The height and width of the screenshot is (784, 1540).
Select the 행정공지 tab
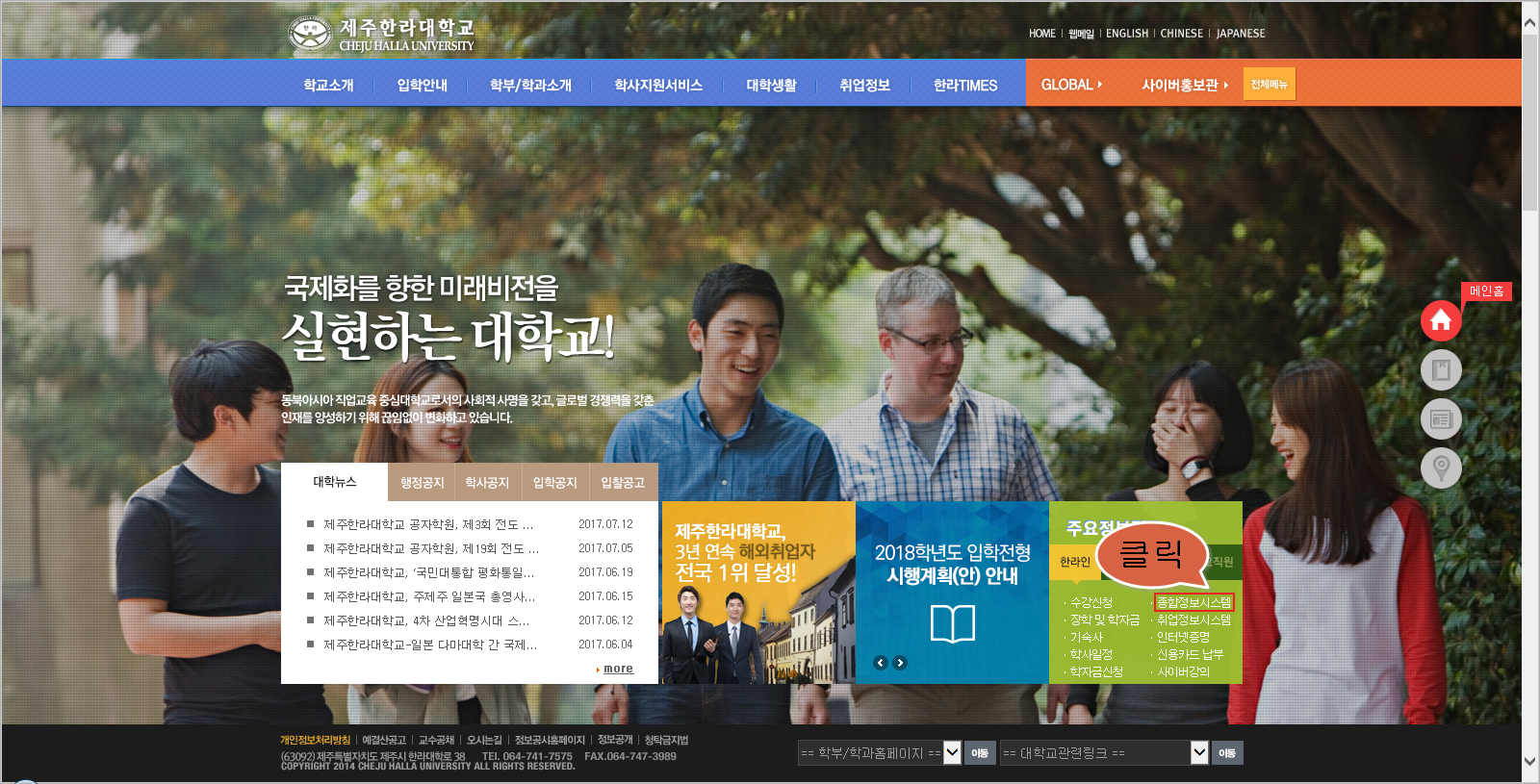pyautogui.click(x=423, y=482)
